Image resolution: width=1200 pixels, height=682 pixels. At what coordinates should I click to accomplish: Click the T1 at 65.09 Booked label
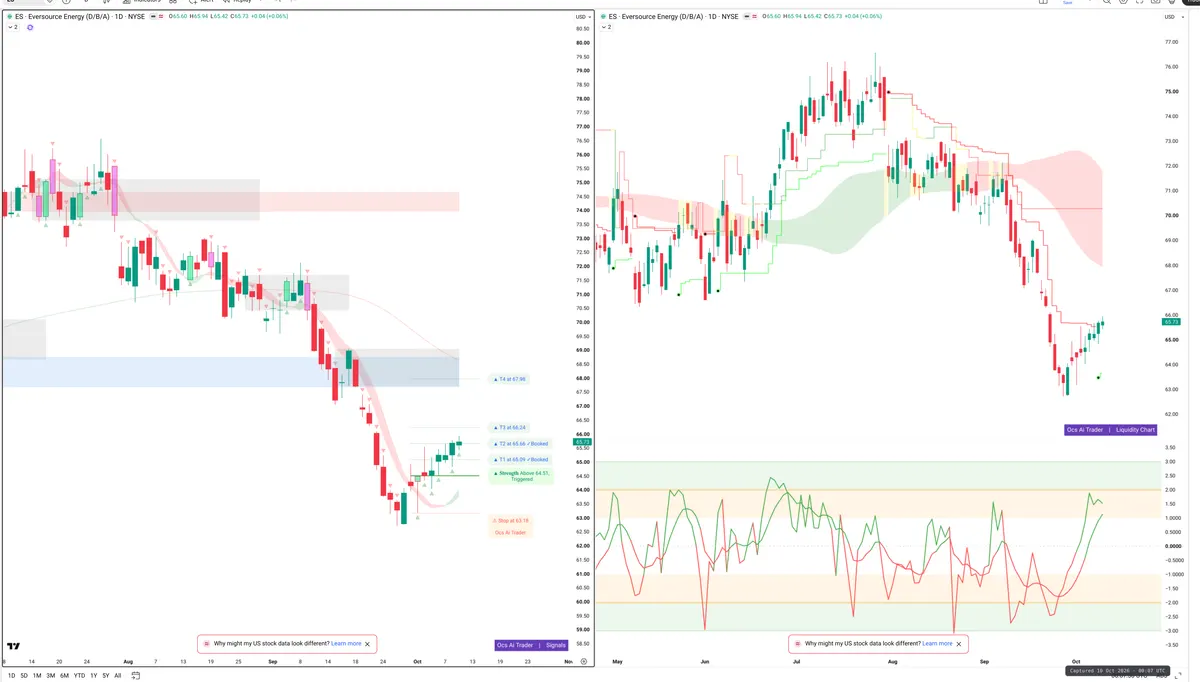point(520,459)
